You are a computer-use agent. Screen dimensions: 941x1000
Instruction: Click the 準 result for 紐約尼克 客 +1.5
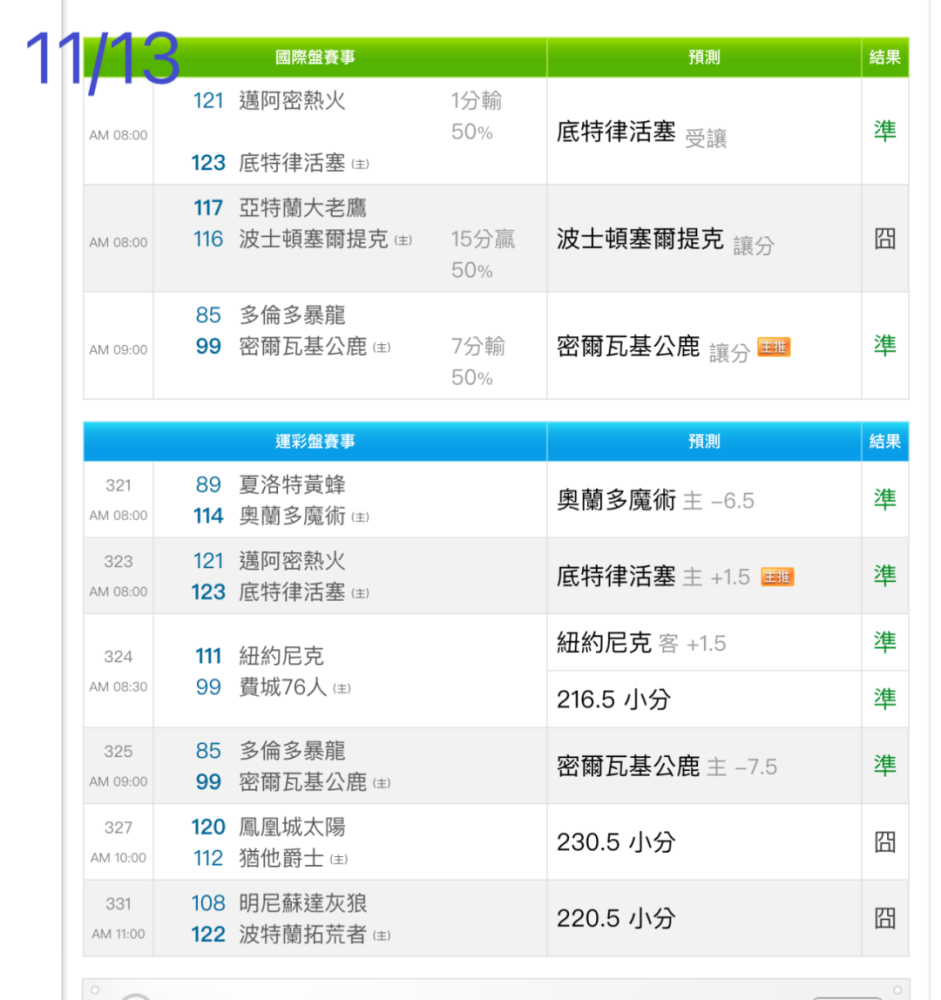pos(885,642)
